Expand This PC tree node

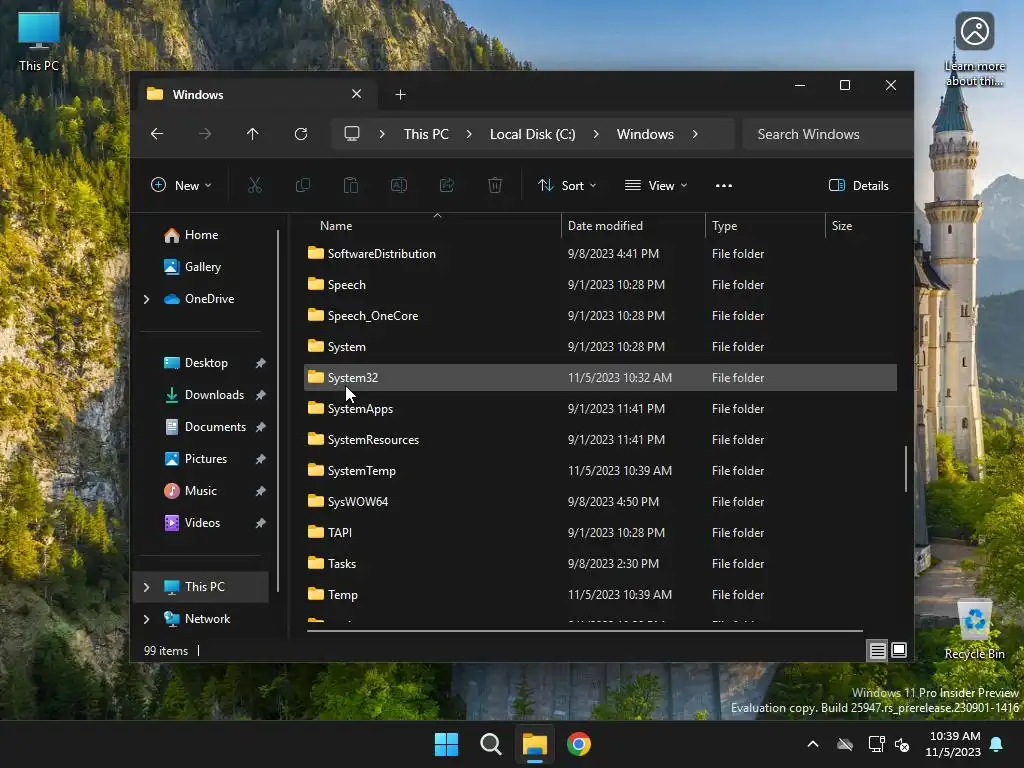(x=146, y=587)
